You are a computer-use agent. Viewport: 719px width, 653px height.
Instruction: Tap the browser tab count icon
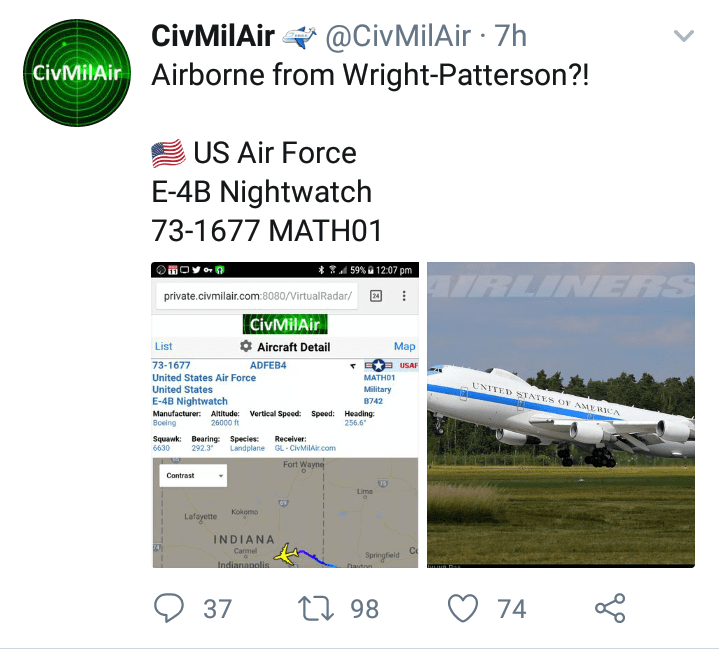point(376,296)
